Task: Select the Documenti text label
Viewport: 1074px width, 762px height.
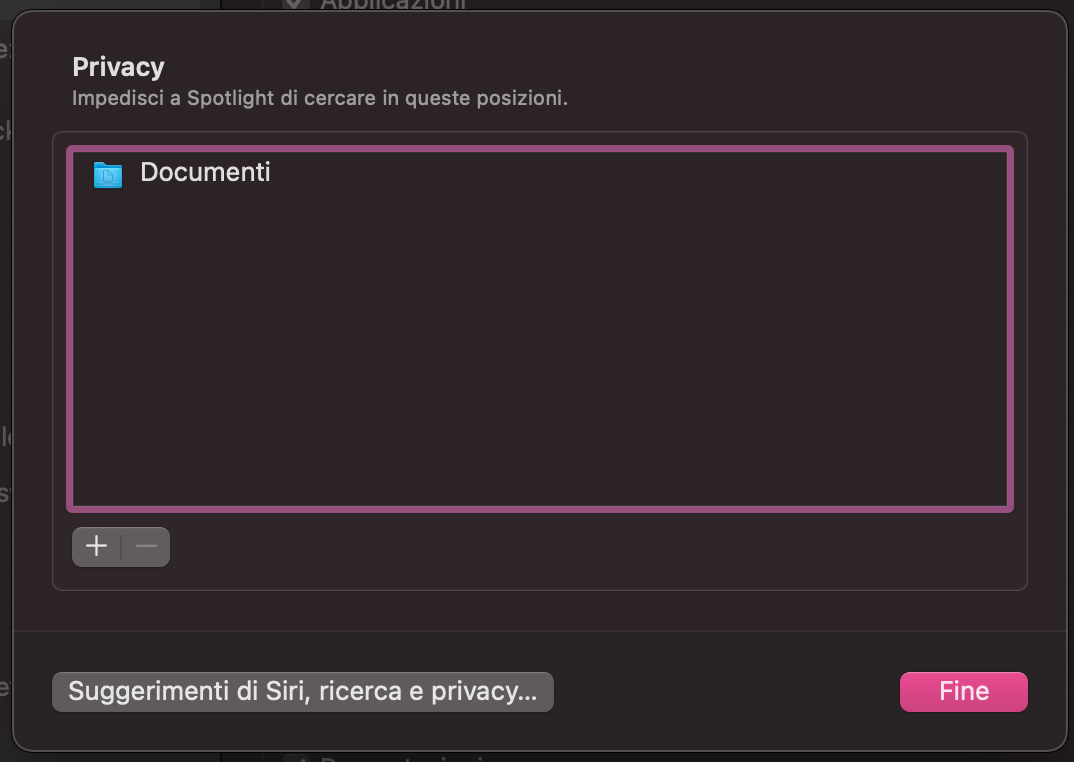Action: tap(205, 172)
